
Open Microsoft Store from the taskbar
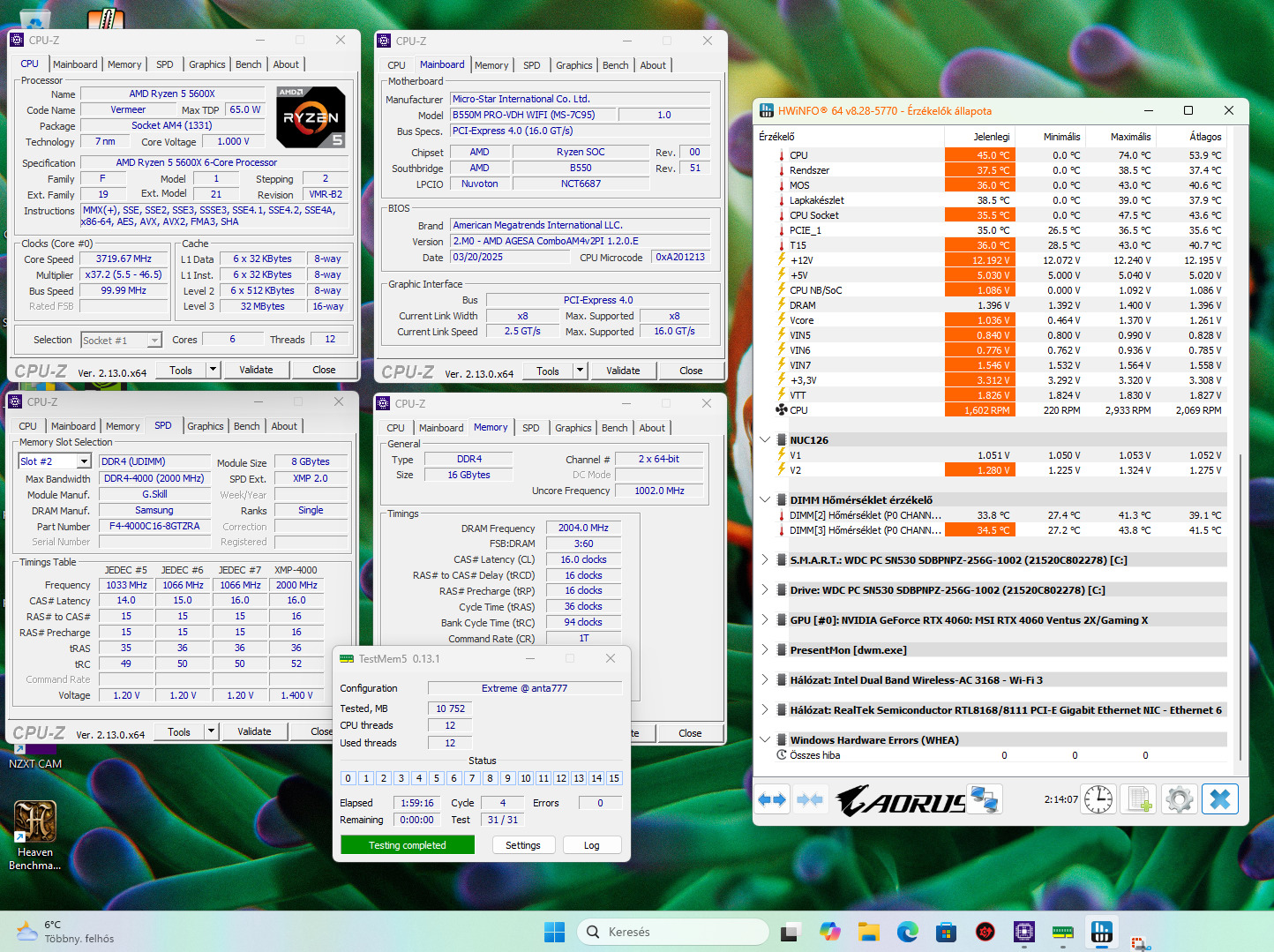[x=946, y=932]
